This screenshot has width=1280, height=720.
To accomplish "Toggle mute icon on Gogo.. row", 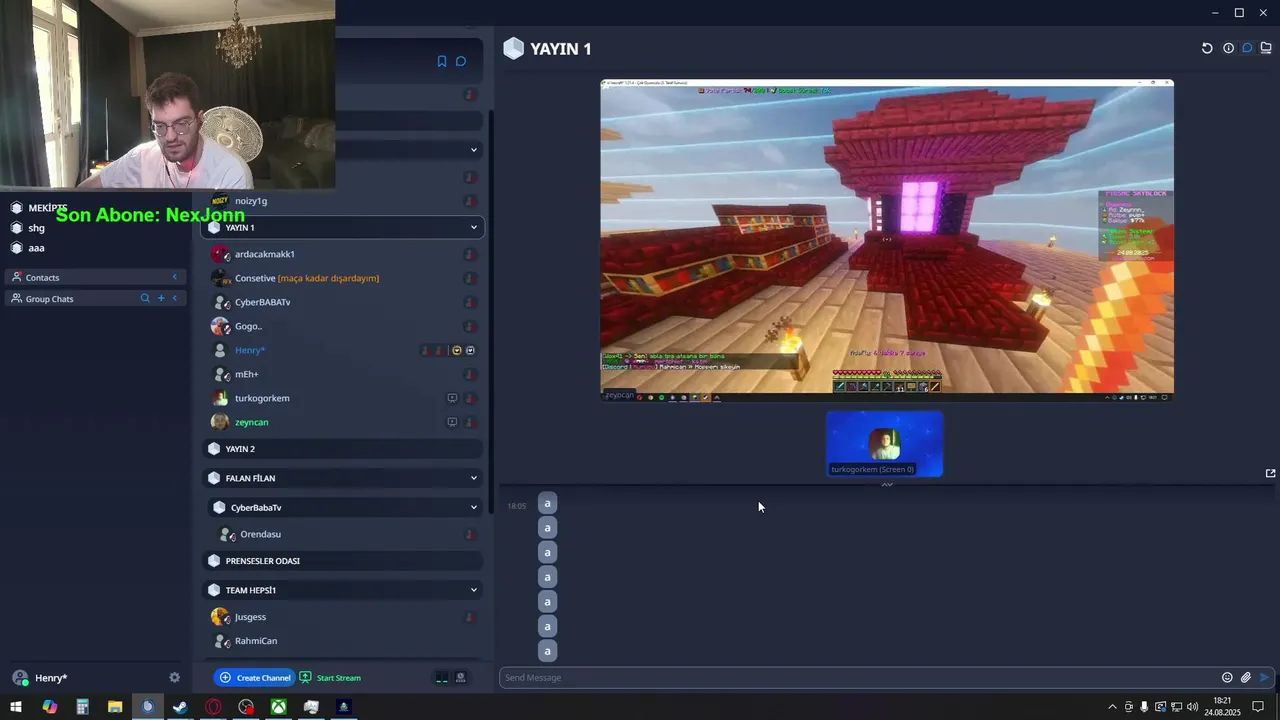I will [x=470, y=326].
